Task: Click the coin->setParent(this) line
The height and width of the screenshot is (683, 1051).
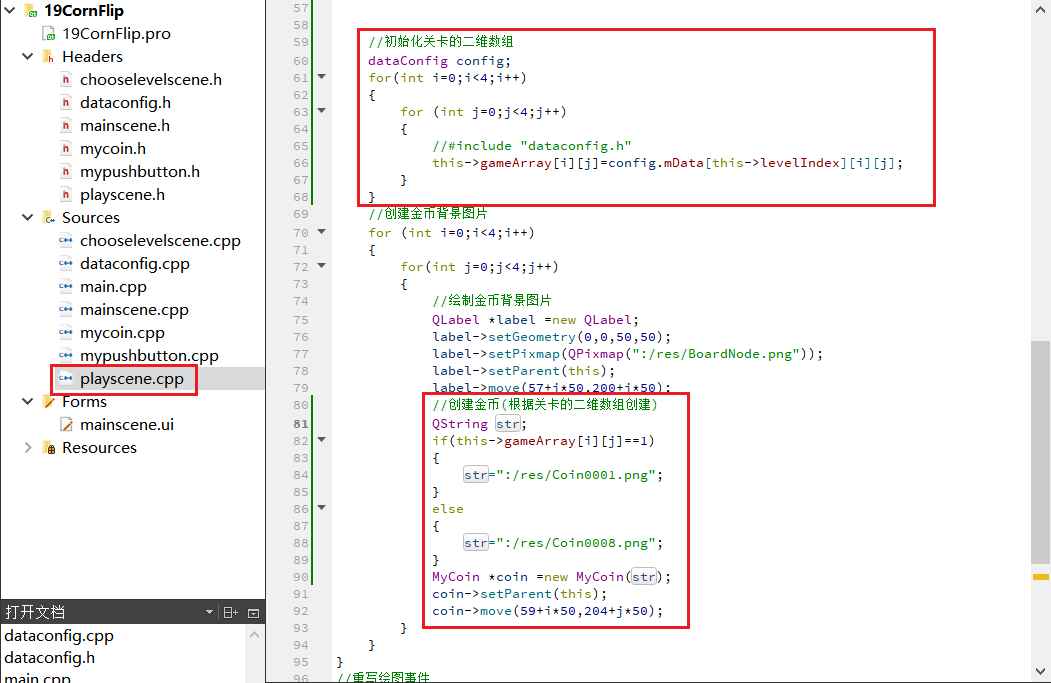Action: point(519,594)
